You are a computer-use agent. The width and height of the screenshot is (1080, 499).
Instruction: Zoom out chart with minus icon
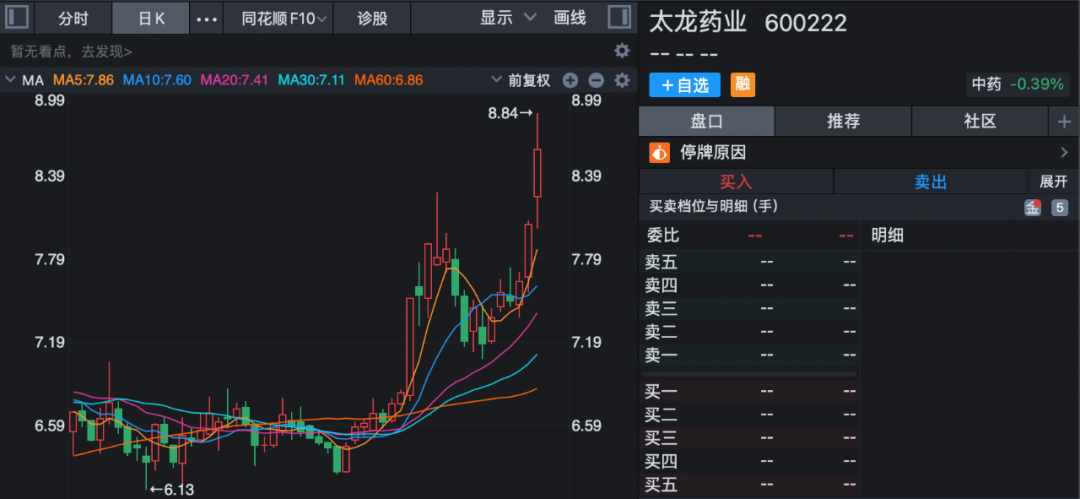(x=596, y=80)
